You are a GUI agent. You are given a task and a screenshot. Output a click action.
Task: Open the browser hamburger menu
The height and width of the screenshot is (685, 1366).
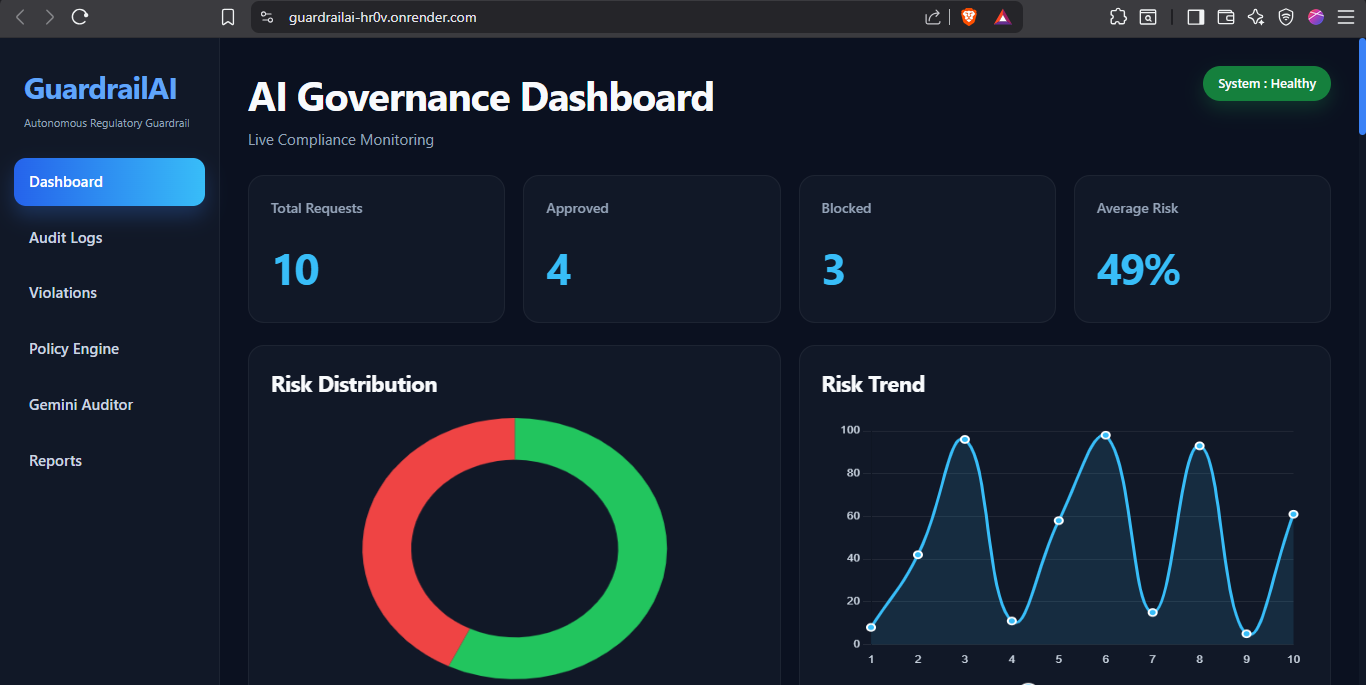tap(1345, 17)
